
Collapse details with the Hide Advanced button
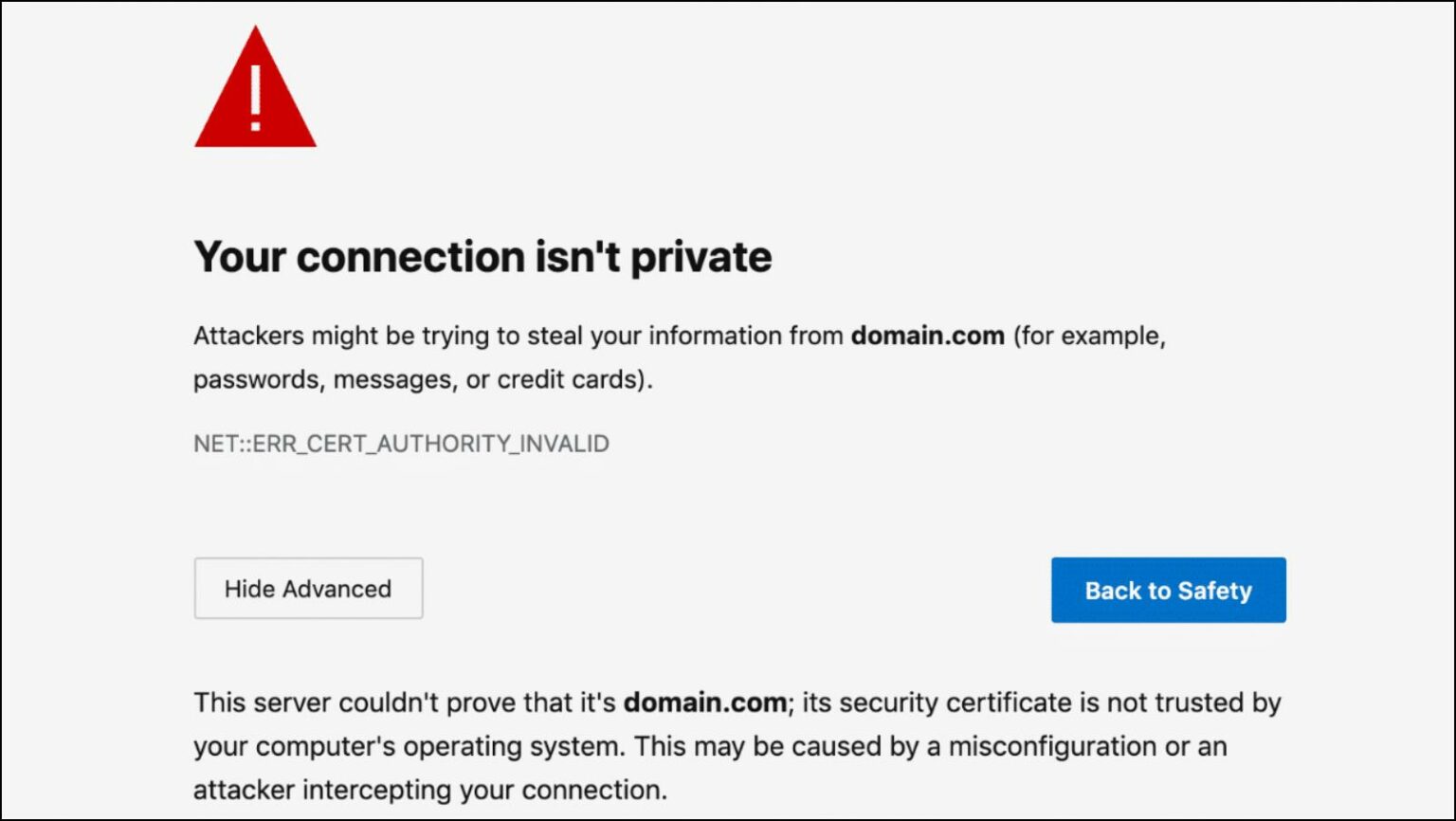click(x=308, y=589)
